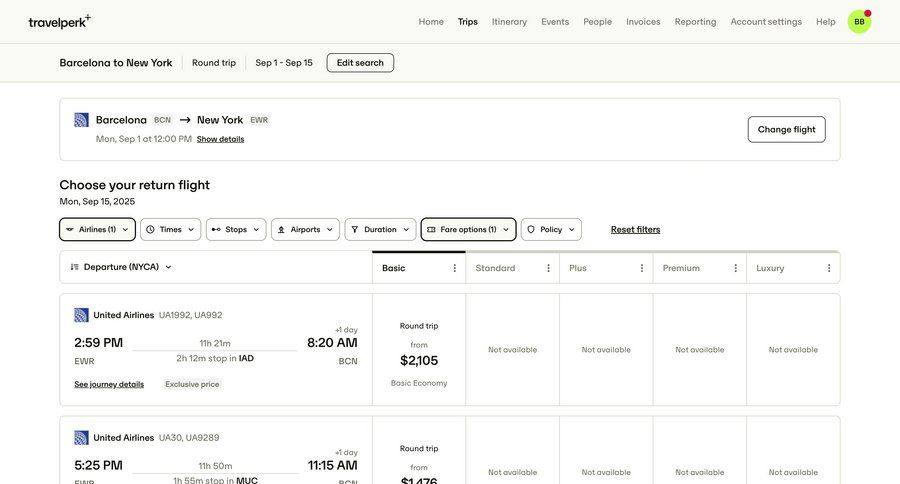
Task: Expand the Stops filter dropdown
Action: click(236, 230)
